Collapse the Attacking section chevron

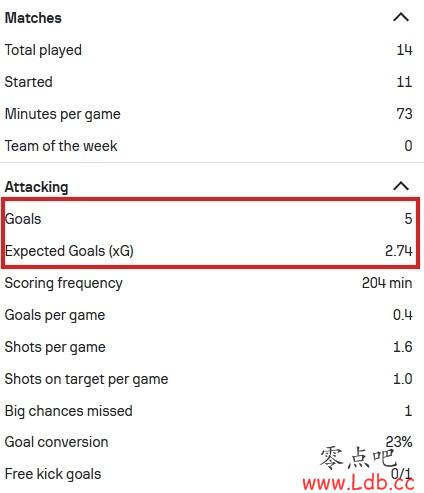tap(401, 186)
